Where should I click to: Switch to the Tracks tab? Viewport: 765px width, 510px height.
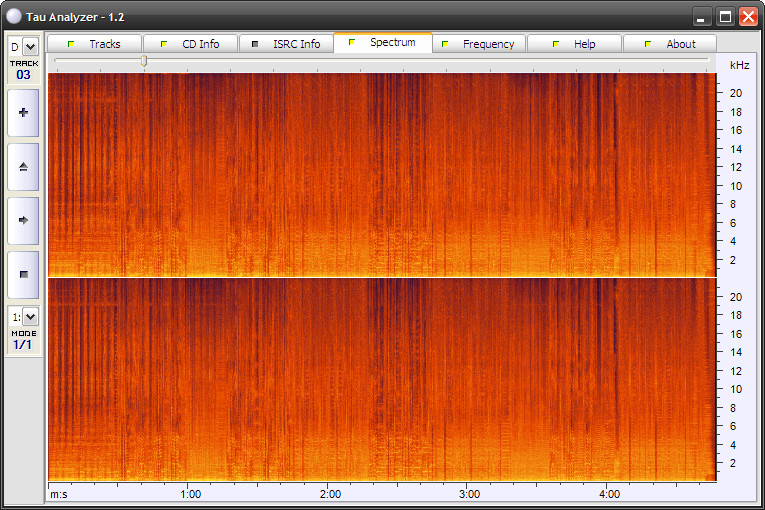click(x=94, y=44)
